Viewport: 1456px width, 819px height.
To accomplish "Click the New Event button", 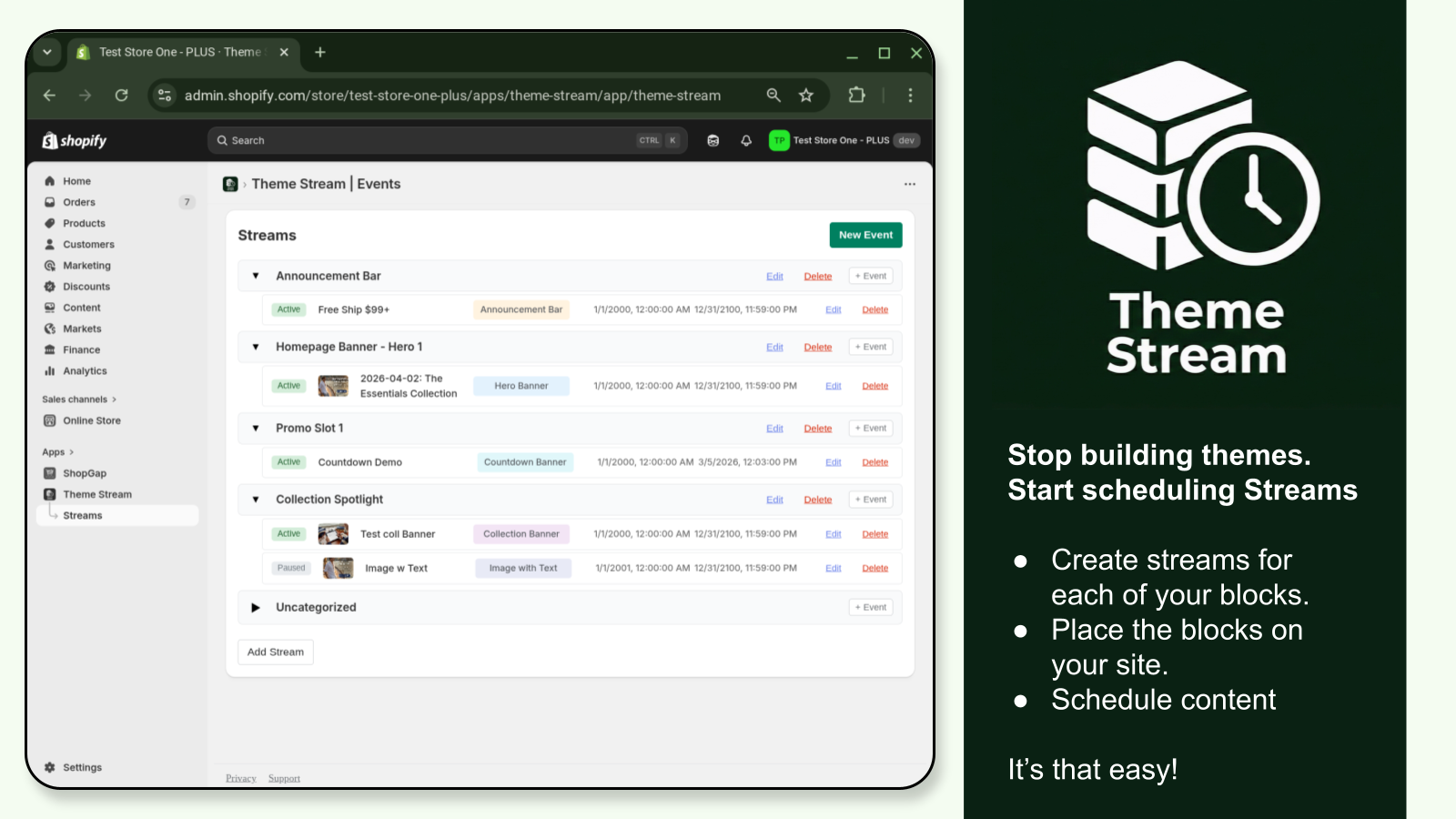I will pyautogui.click(x=865, y=235).
